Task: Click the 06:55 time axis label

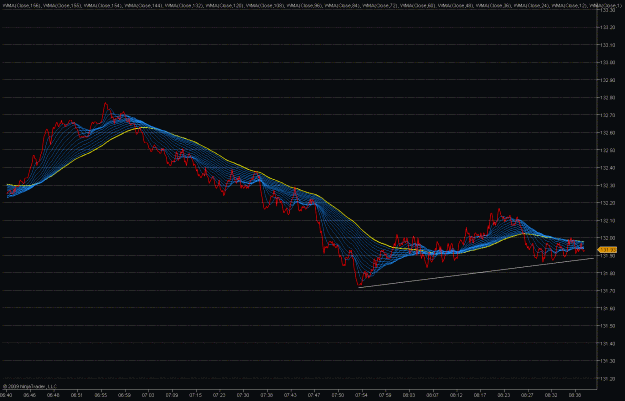Action: coord(101,395)
